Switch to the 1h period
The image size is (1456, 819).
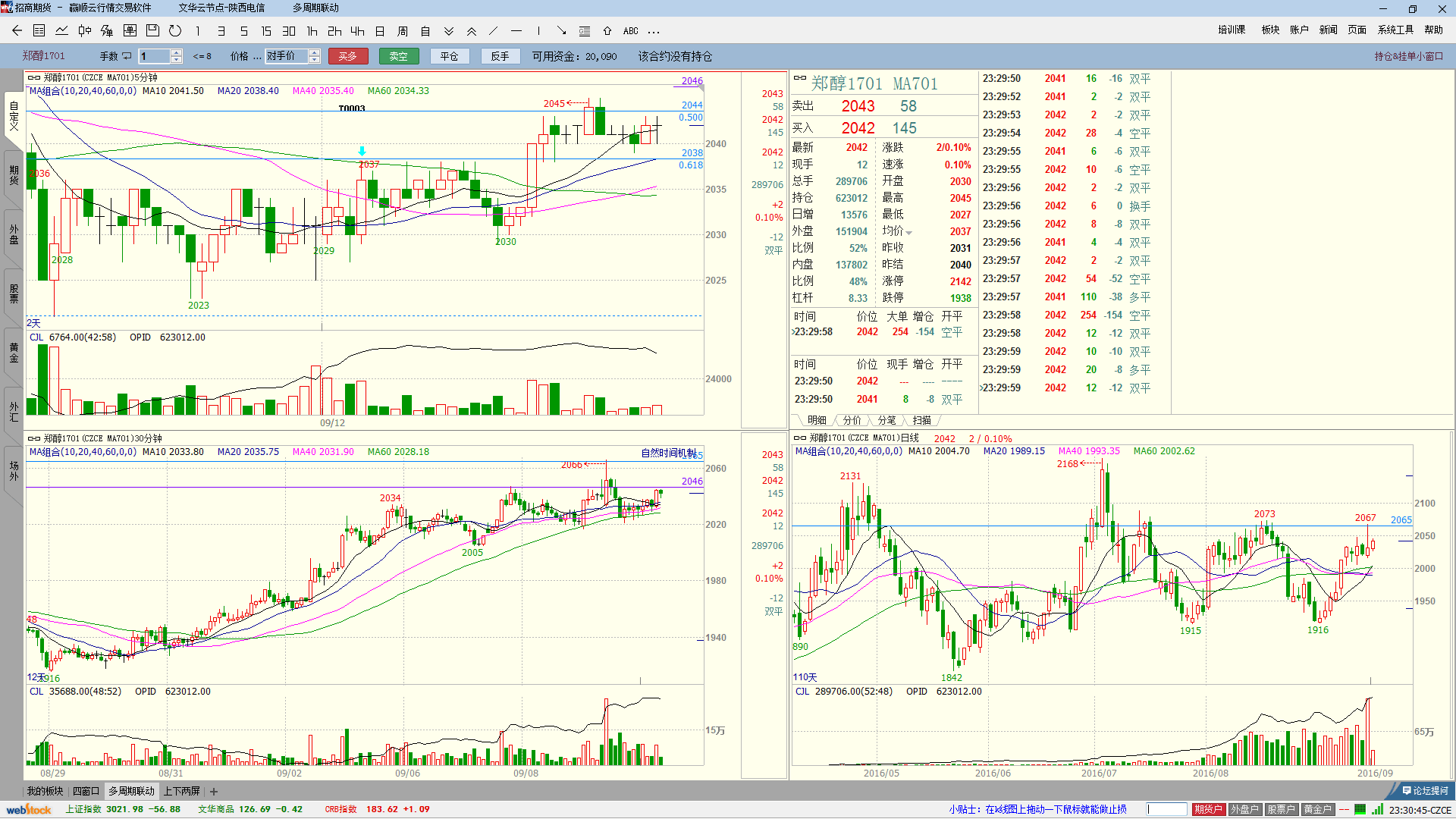click(x=312, y=31)
